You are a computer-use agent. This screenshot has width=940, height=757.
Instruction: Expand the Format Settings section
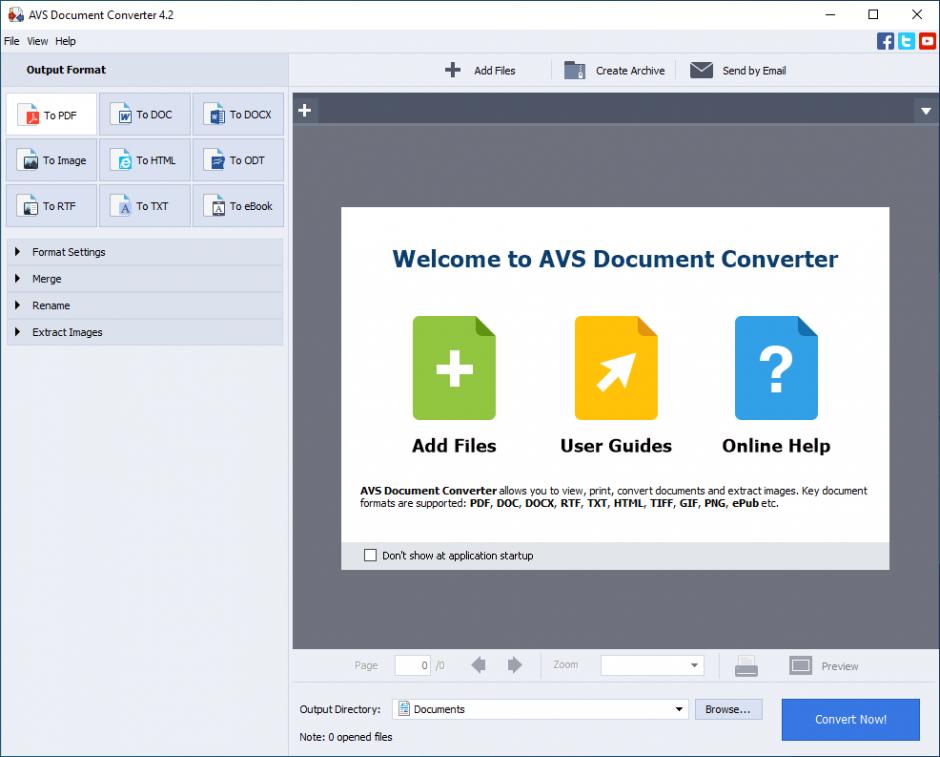click(144, 252)
